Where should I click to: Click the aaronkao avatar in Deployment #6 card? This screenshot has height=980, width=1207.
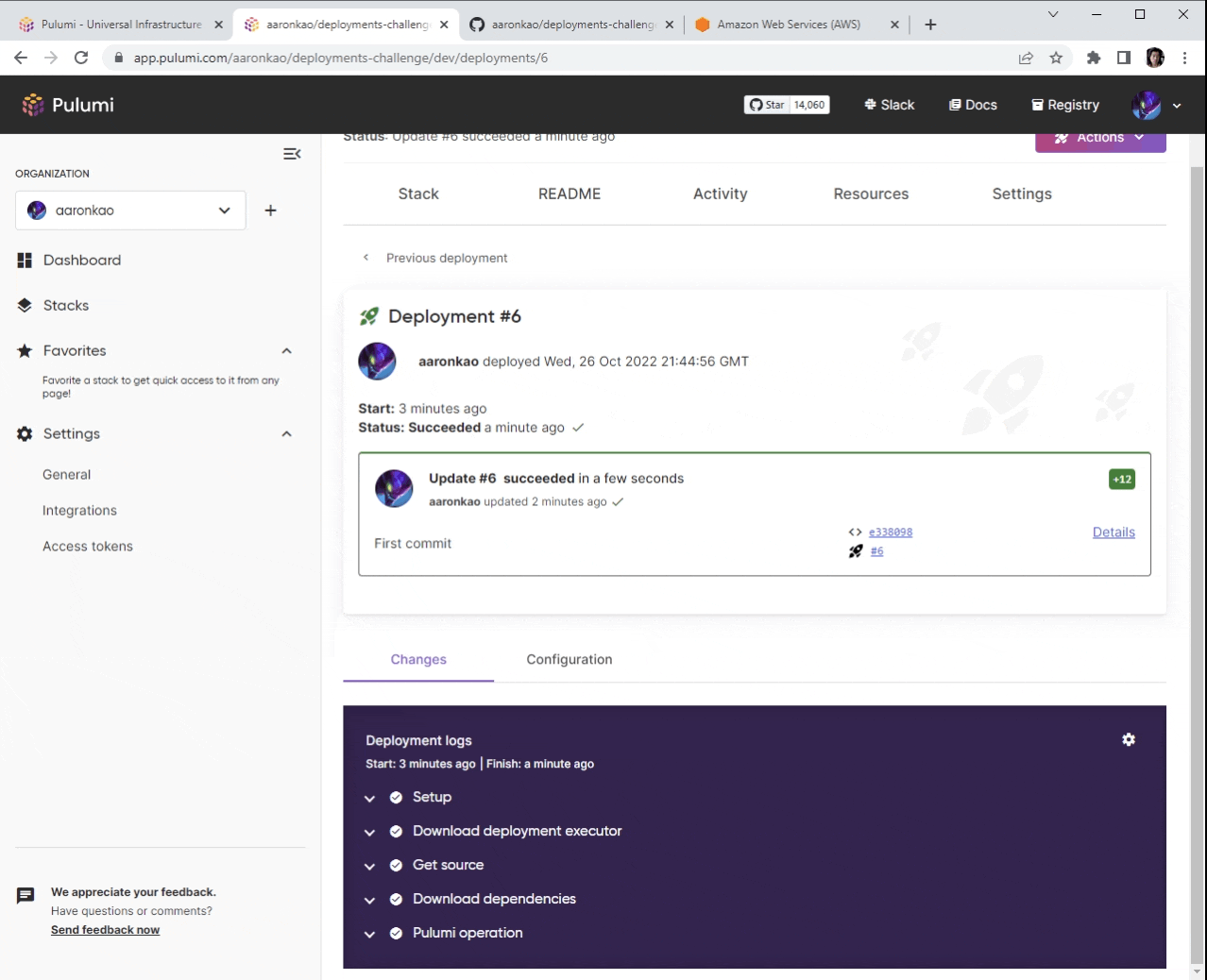point(377,362)
